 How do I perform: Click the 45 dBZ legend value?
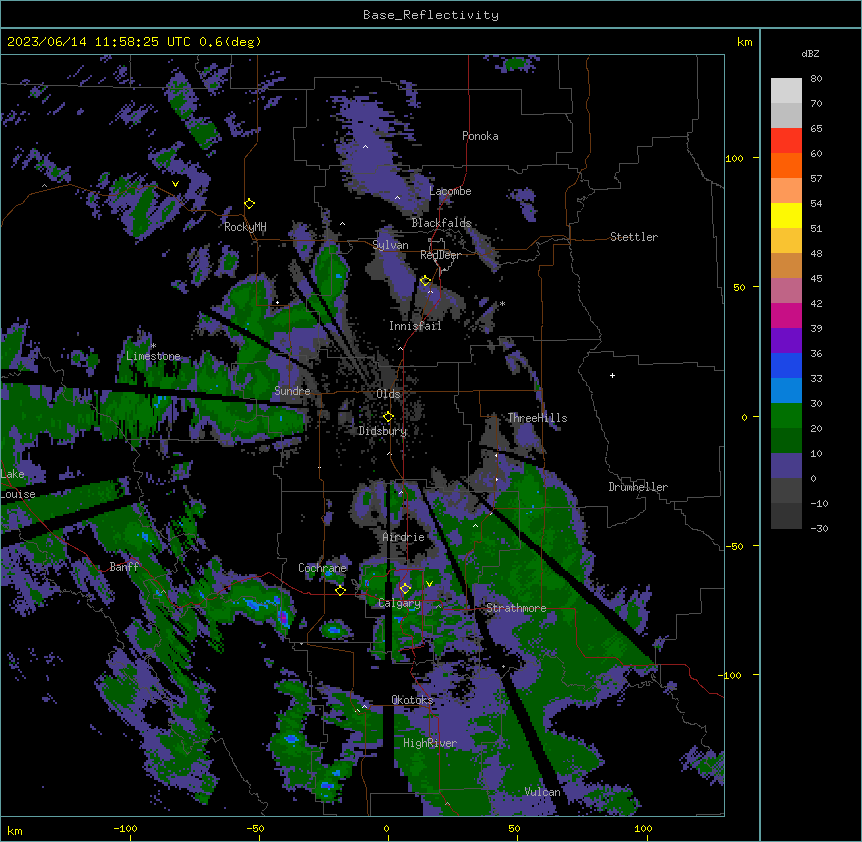pyautogui.click(x=816, y=279)
